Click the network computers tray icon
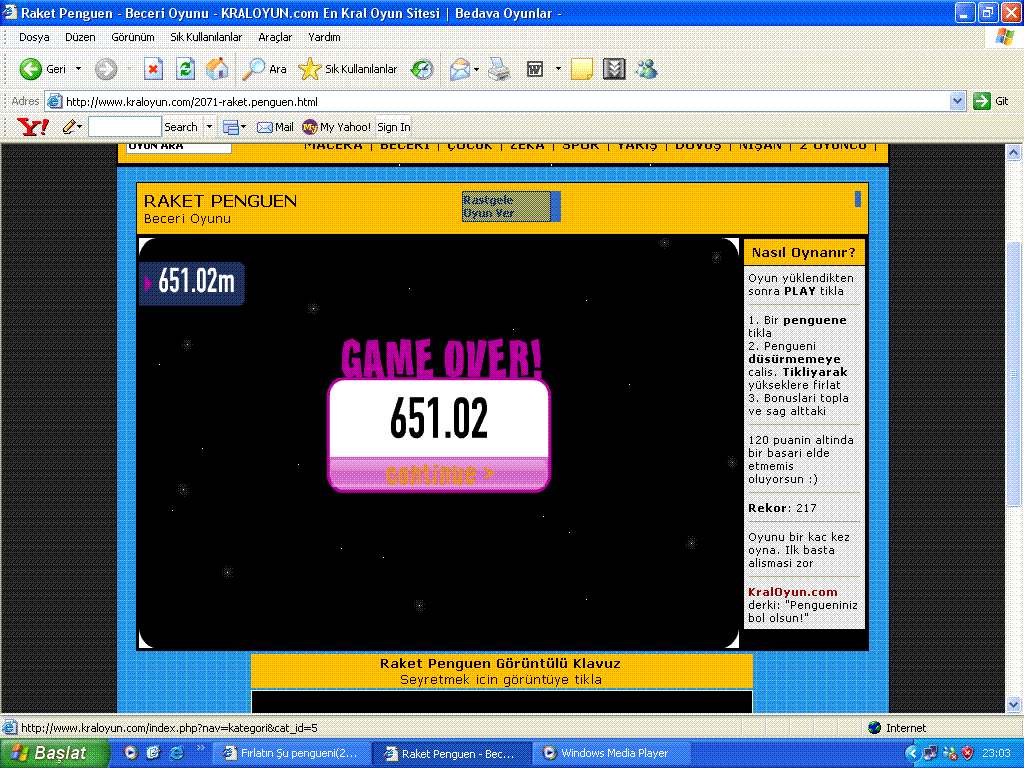 click(931, 753)
